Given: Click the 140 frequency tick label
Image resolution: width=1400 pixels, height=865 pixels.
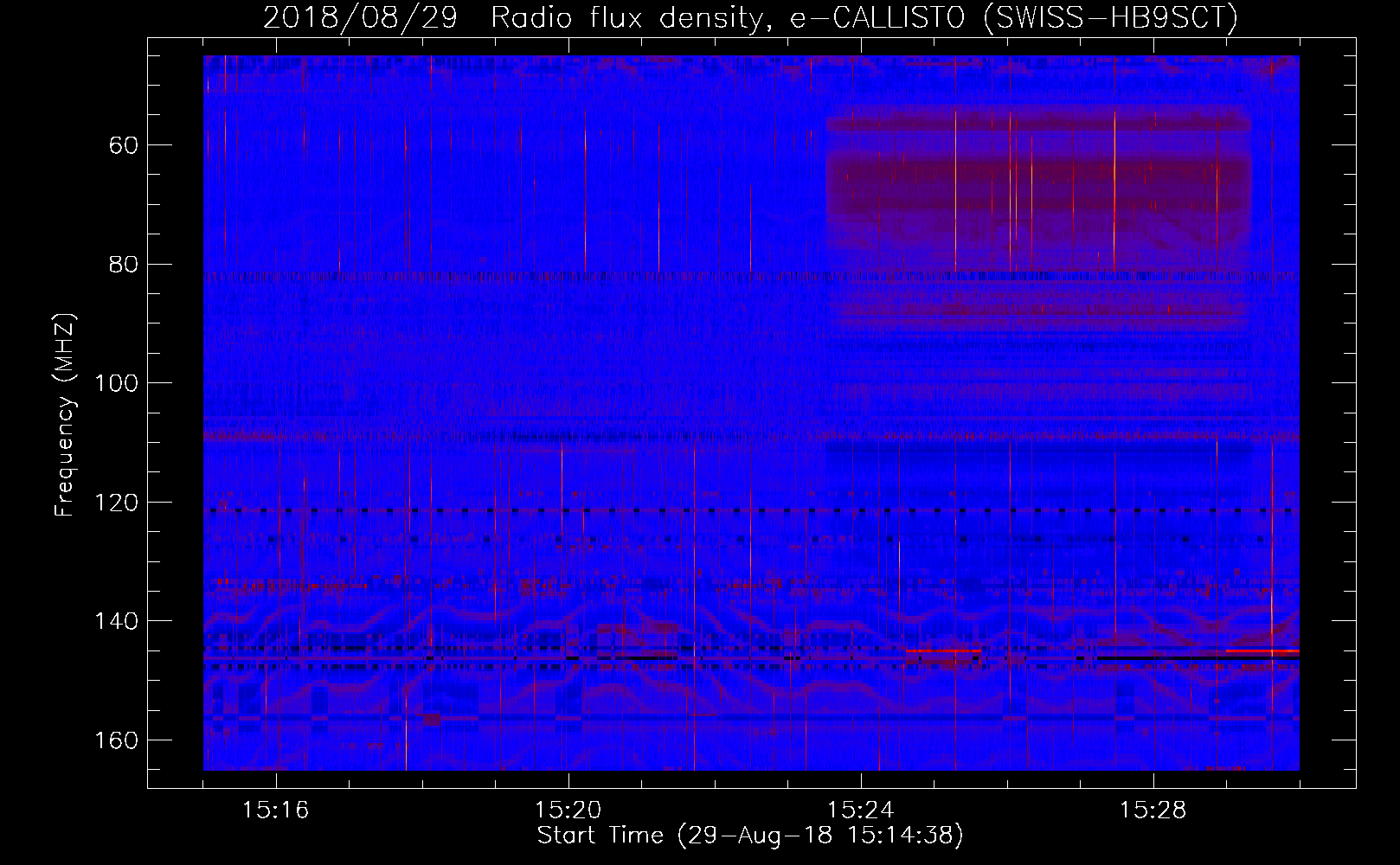Looking at the screenshot, I should coord(116,622).
